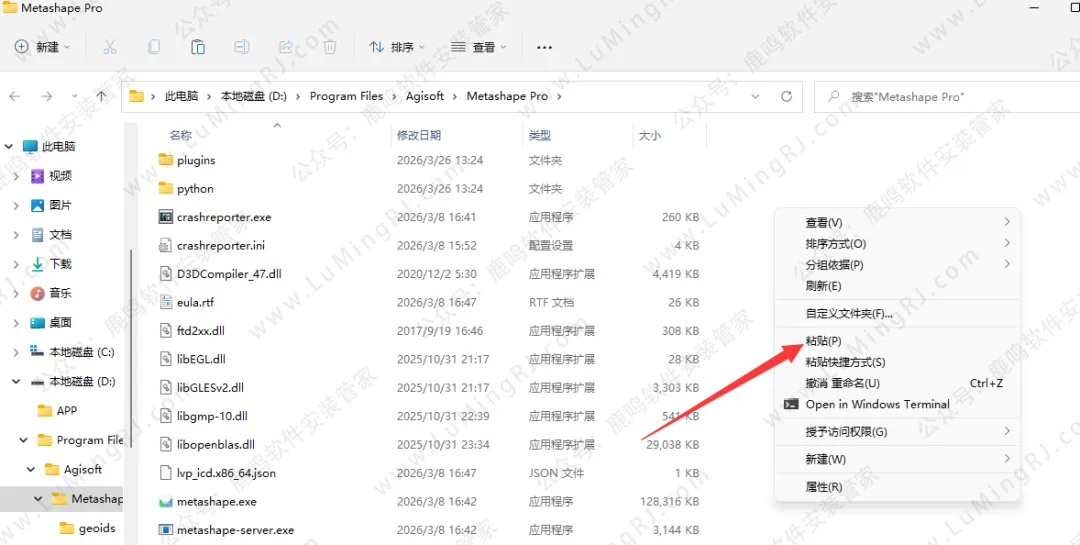Image resolution: width=1080 pixels, height=545 pixels.
Task: Click the Cut scissors icon in toolbar
Action: click(x=110, y=47)
